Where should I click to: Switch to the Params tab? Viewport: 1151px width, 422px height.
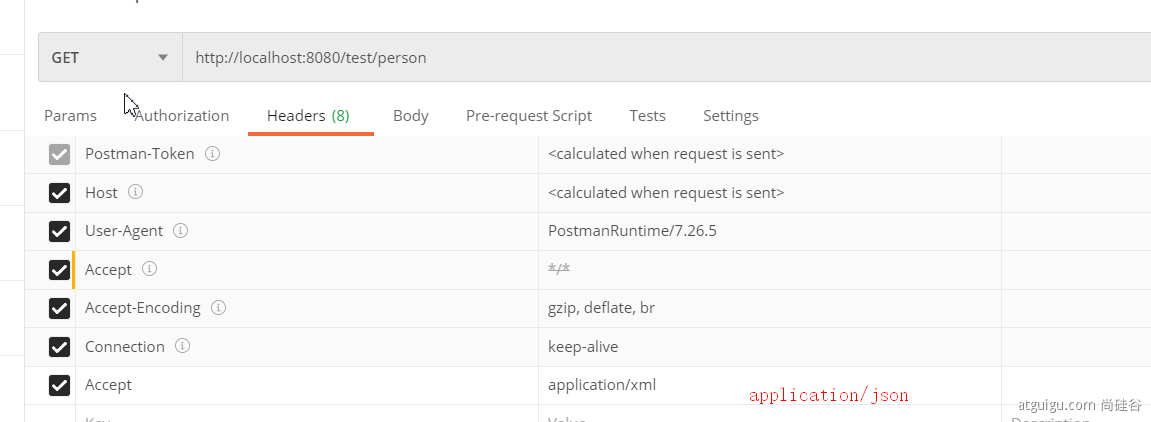(70, 116)
